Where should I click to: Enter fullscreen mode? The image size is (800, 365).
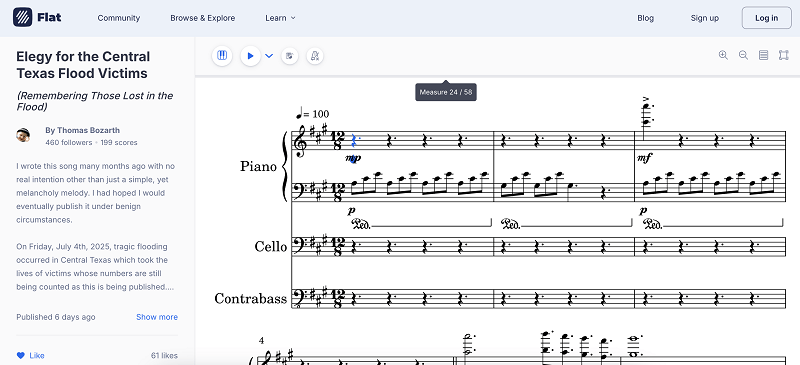click(784, 55)
